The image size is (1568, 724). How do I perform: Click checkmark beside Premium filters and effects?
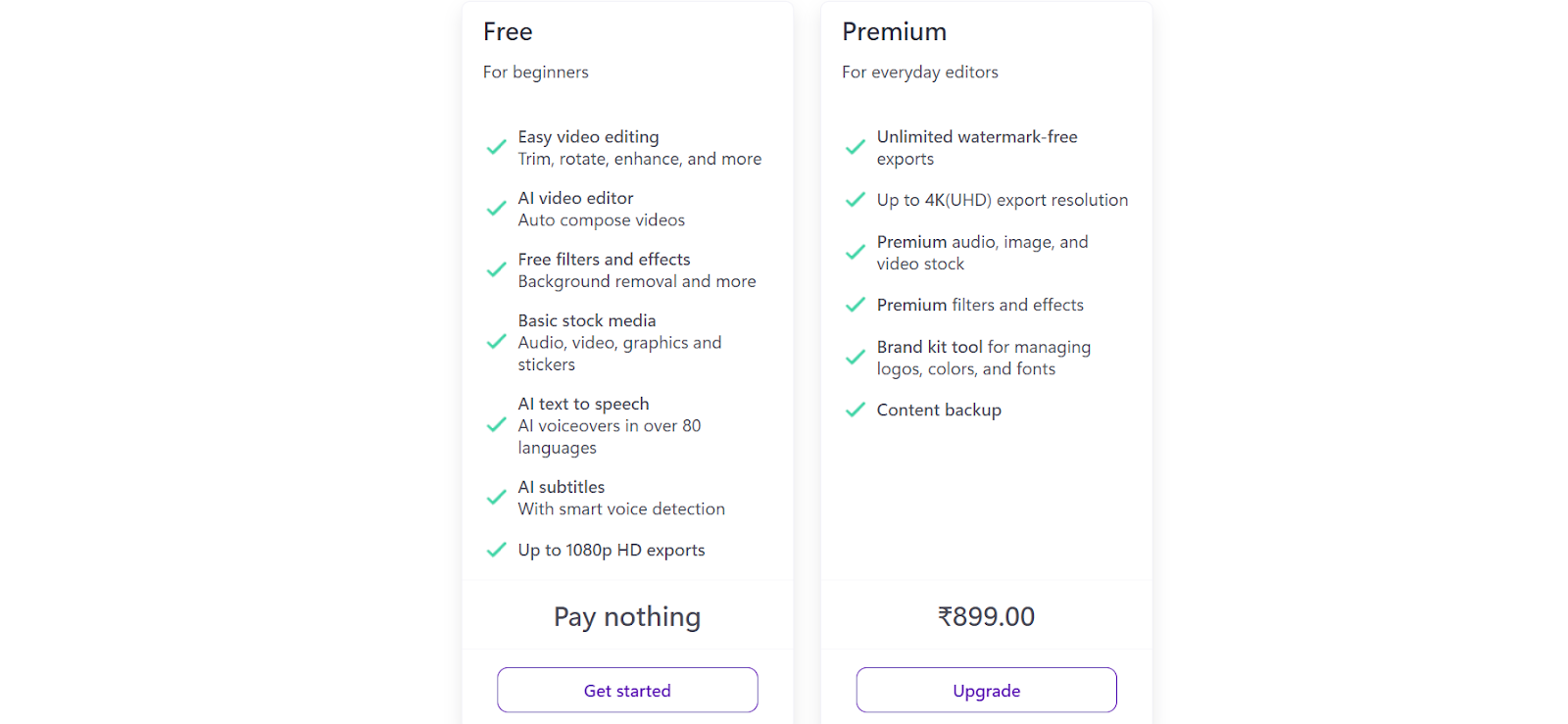point(856,305)
